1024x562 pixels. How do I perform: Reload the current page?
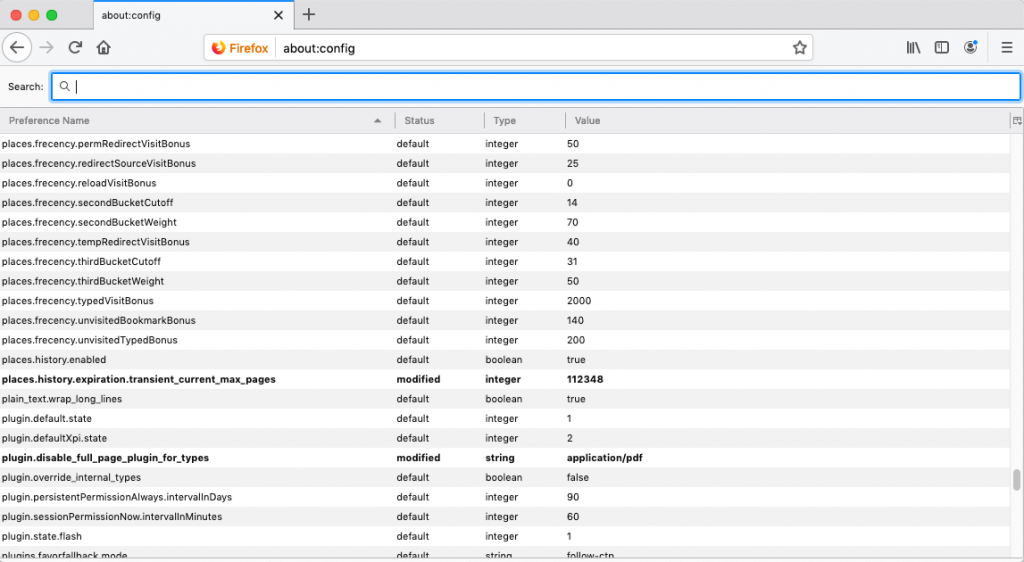pos(75,48)
